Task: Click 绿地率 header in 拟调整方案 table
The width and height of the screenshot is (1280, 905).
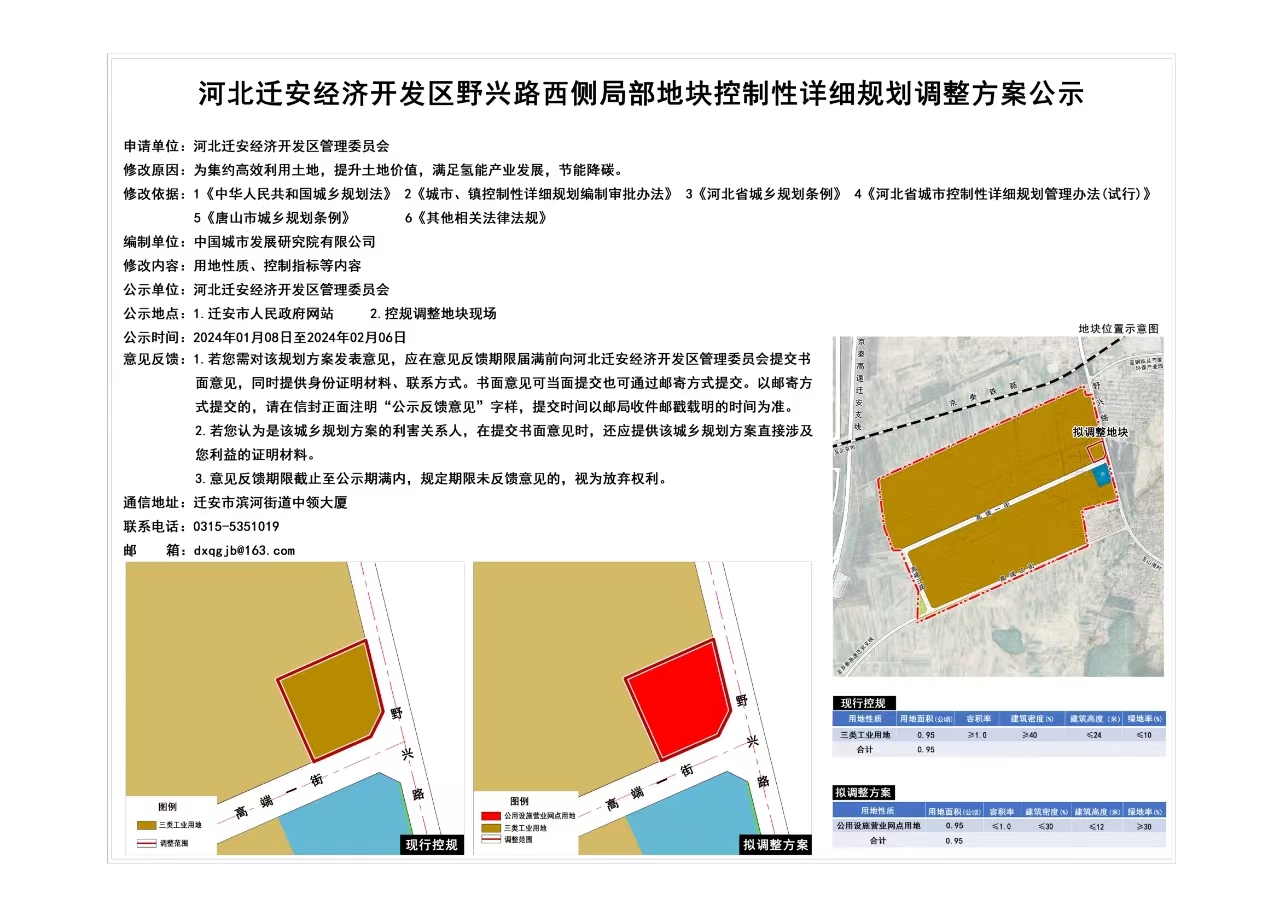Action: (1145, 811)
